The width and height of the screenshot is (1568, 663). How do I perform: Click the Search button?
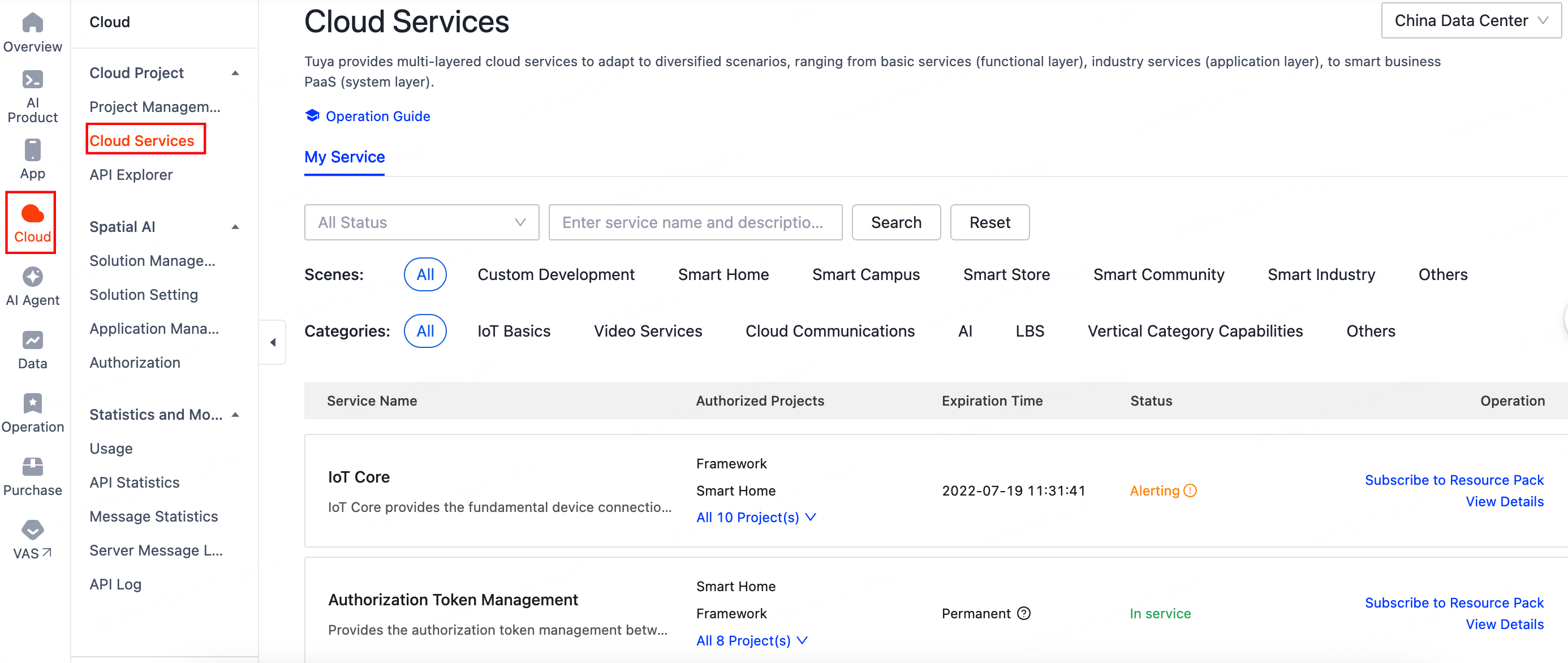(x=896, y=222)
